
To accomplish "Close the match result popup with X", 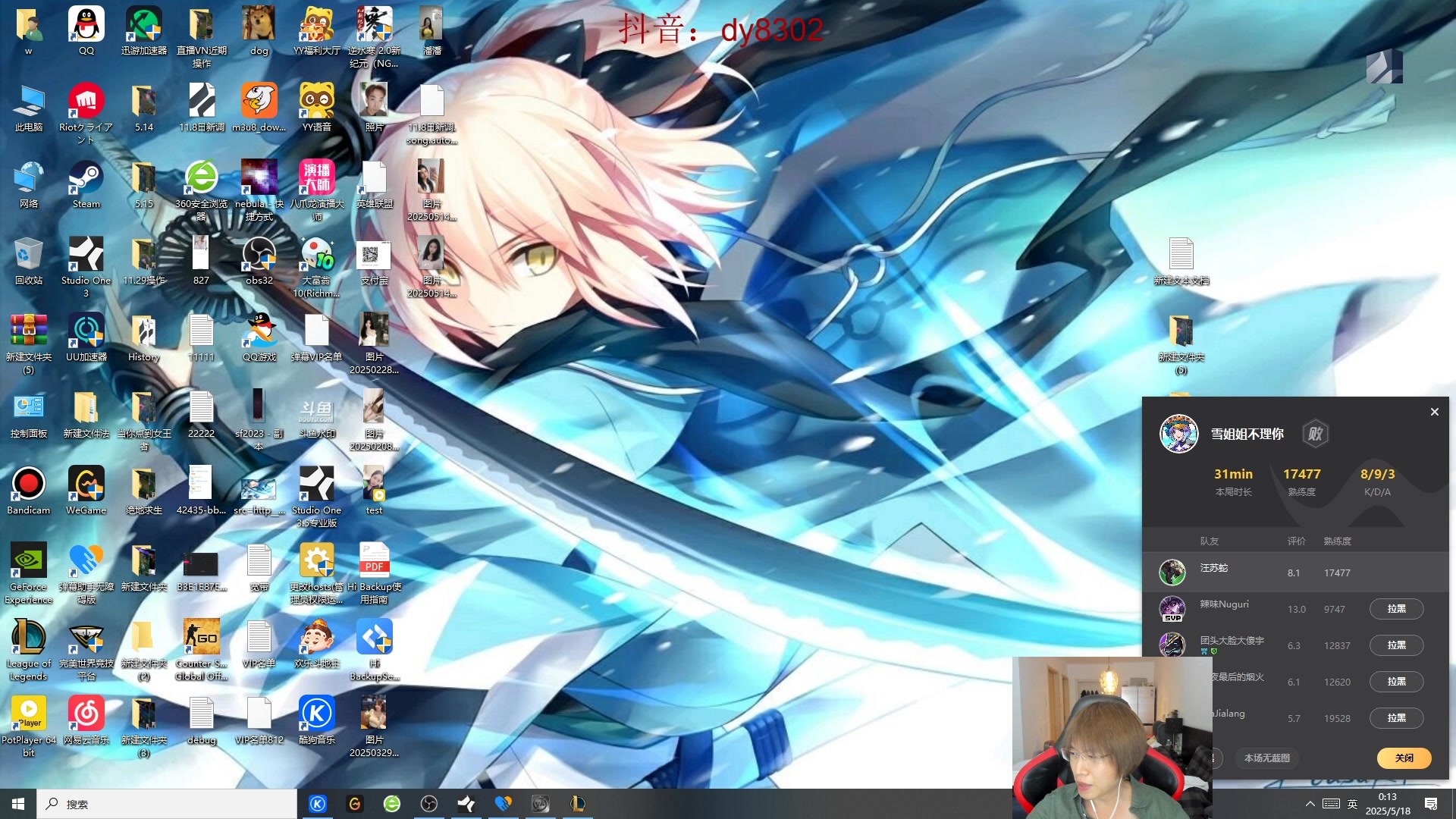I will pos(1434,412).
